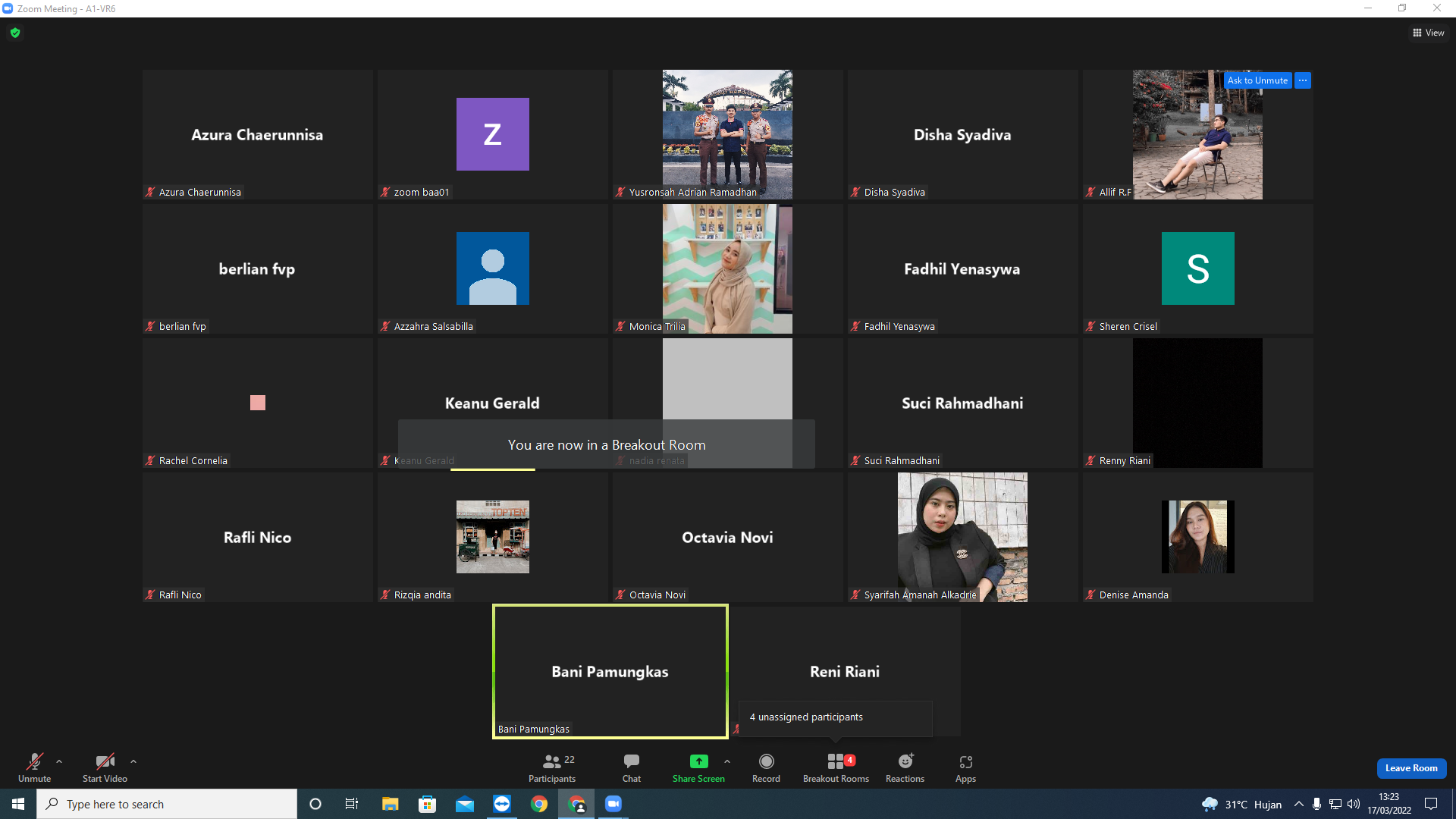Show hidden system tray icons
Image resolution: width=1456 pixels, height=819 pixels.
point(1299,804)
